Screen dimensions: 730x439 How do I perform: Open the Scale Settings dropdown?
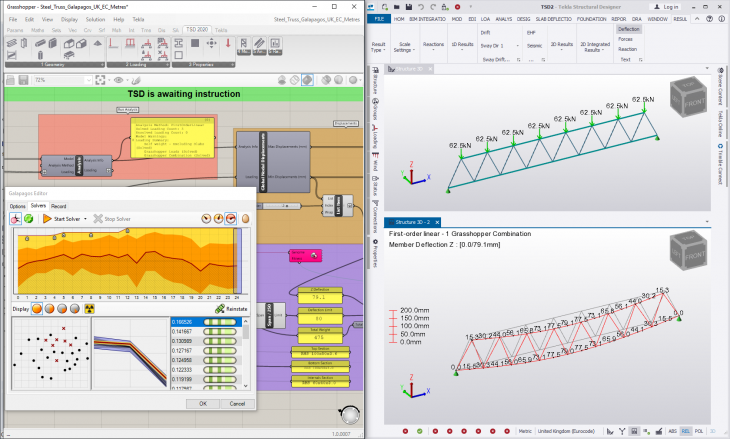pyautogui.click(x=405, y=49)
